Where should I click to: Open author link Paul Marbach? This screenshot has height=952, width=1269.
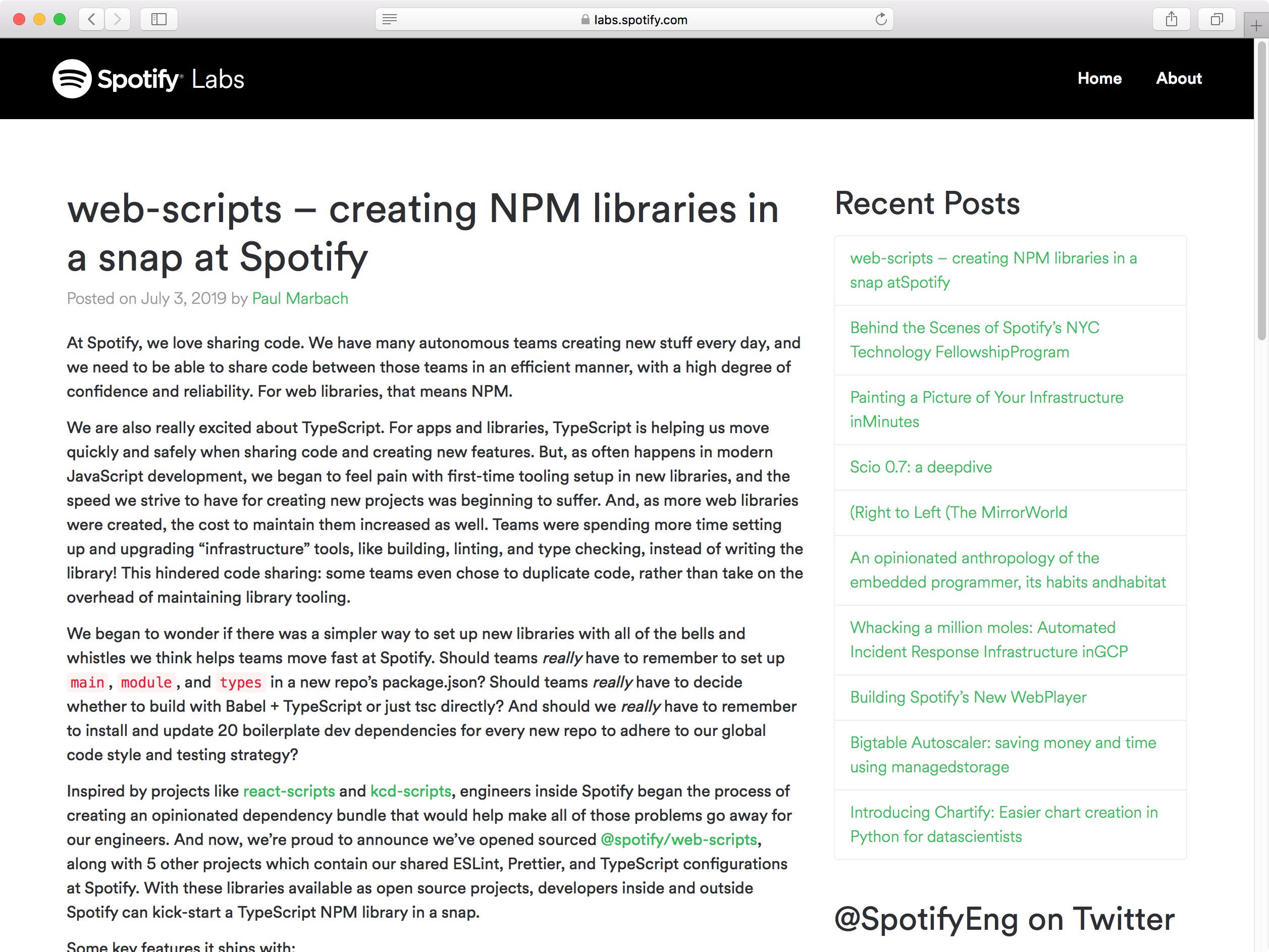point(300,298)
